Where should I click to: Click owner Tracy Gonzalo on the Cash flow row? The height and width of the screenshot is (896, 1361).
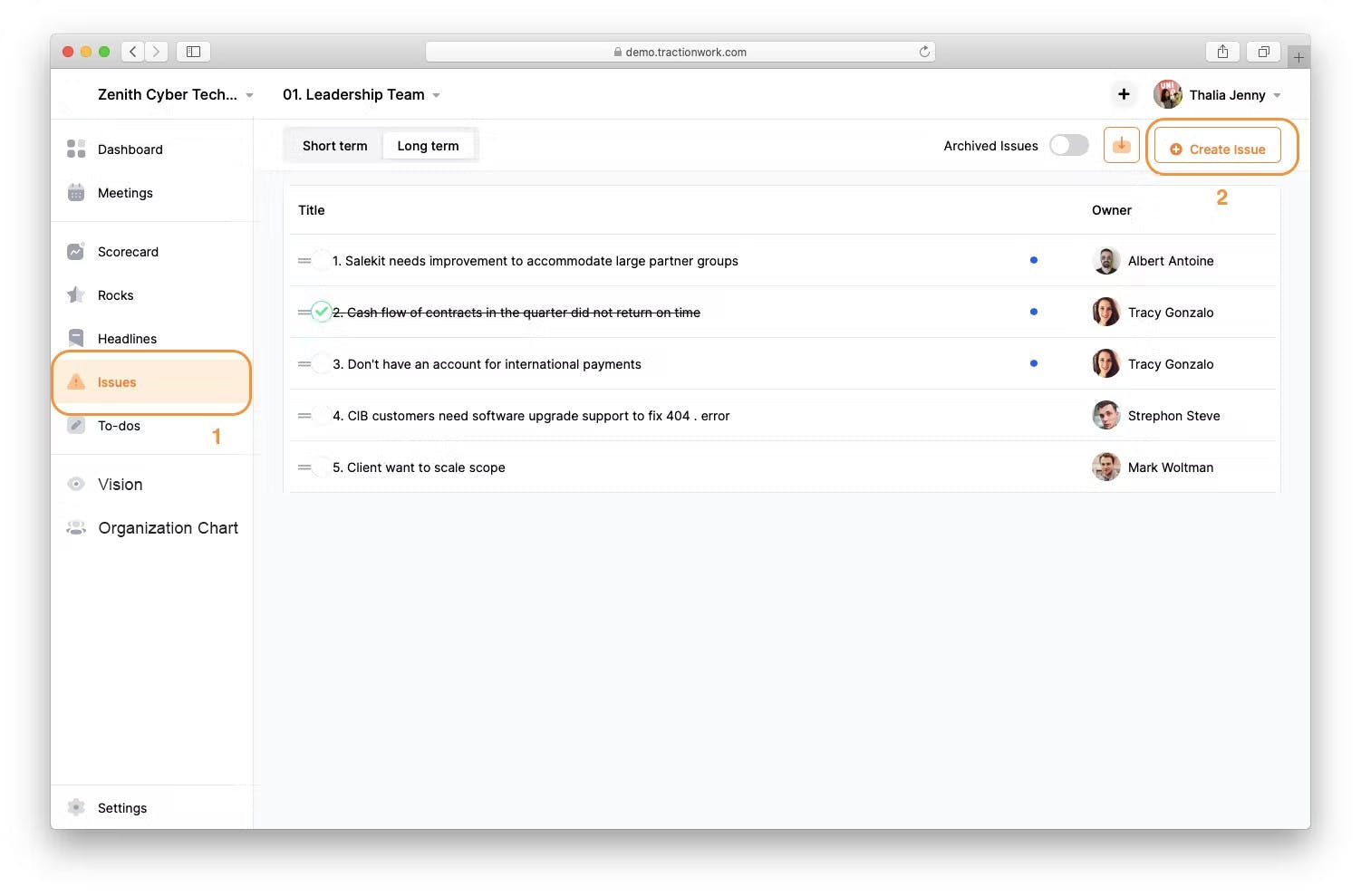point(1171,313)
